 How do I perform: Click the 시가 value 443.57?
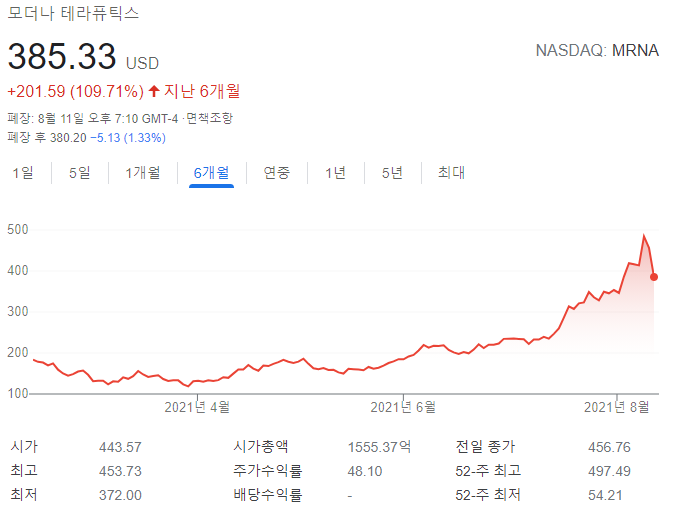120,447
